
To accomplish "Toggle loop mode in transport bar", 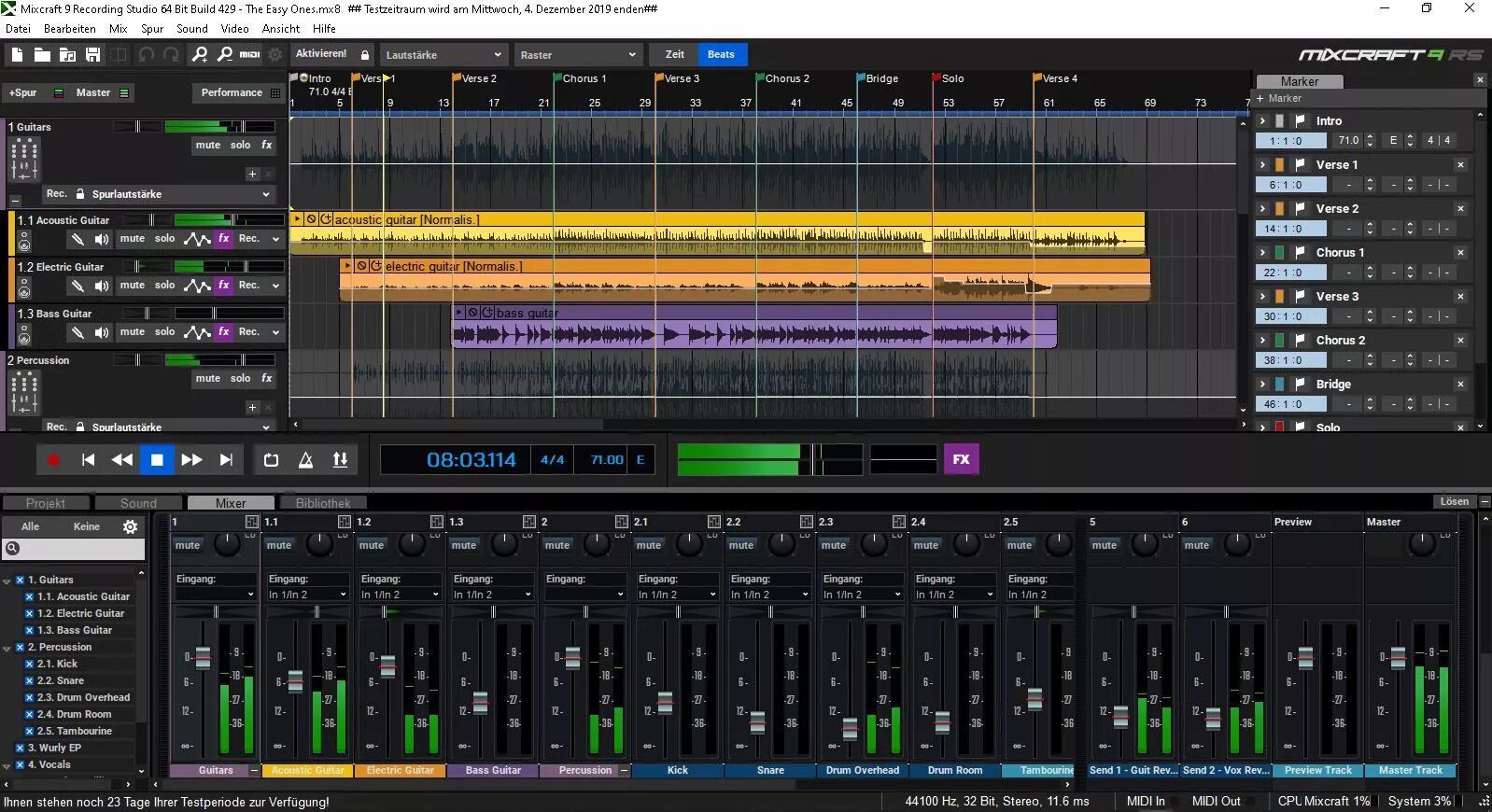I will (x=271, y=459).
